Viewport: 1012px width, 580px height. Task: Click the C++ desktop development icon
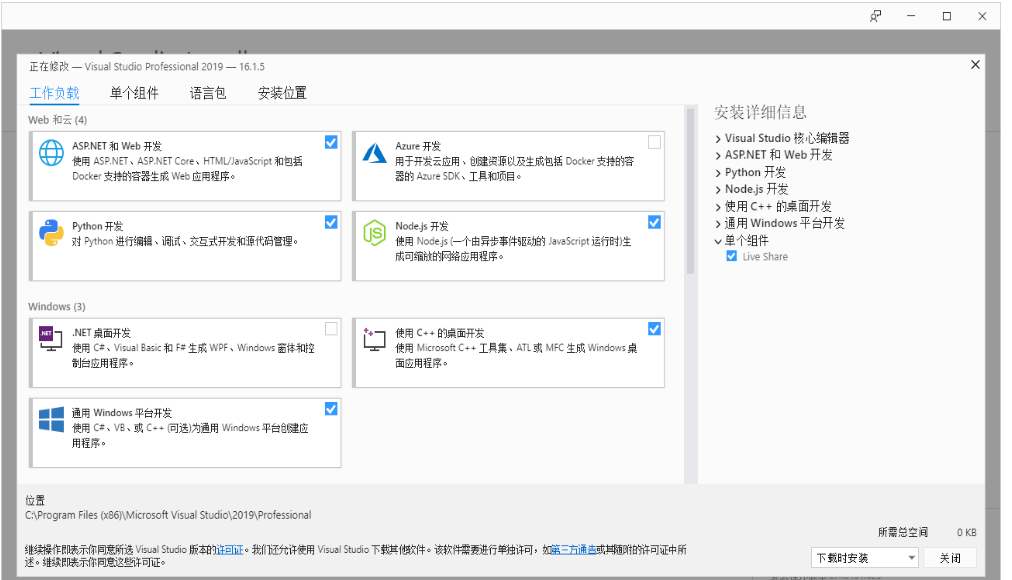374,339
